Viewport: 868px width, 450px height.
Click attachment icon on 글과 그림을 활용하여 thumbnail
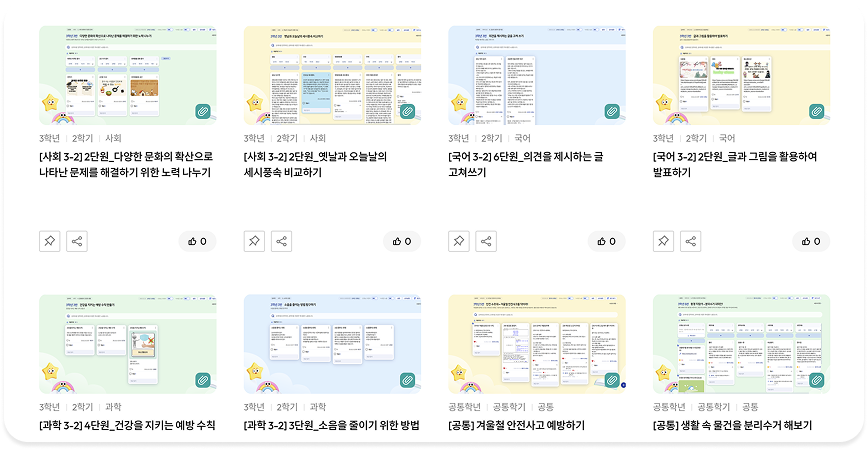[817, 111]
